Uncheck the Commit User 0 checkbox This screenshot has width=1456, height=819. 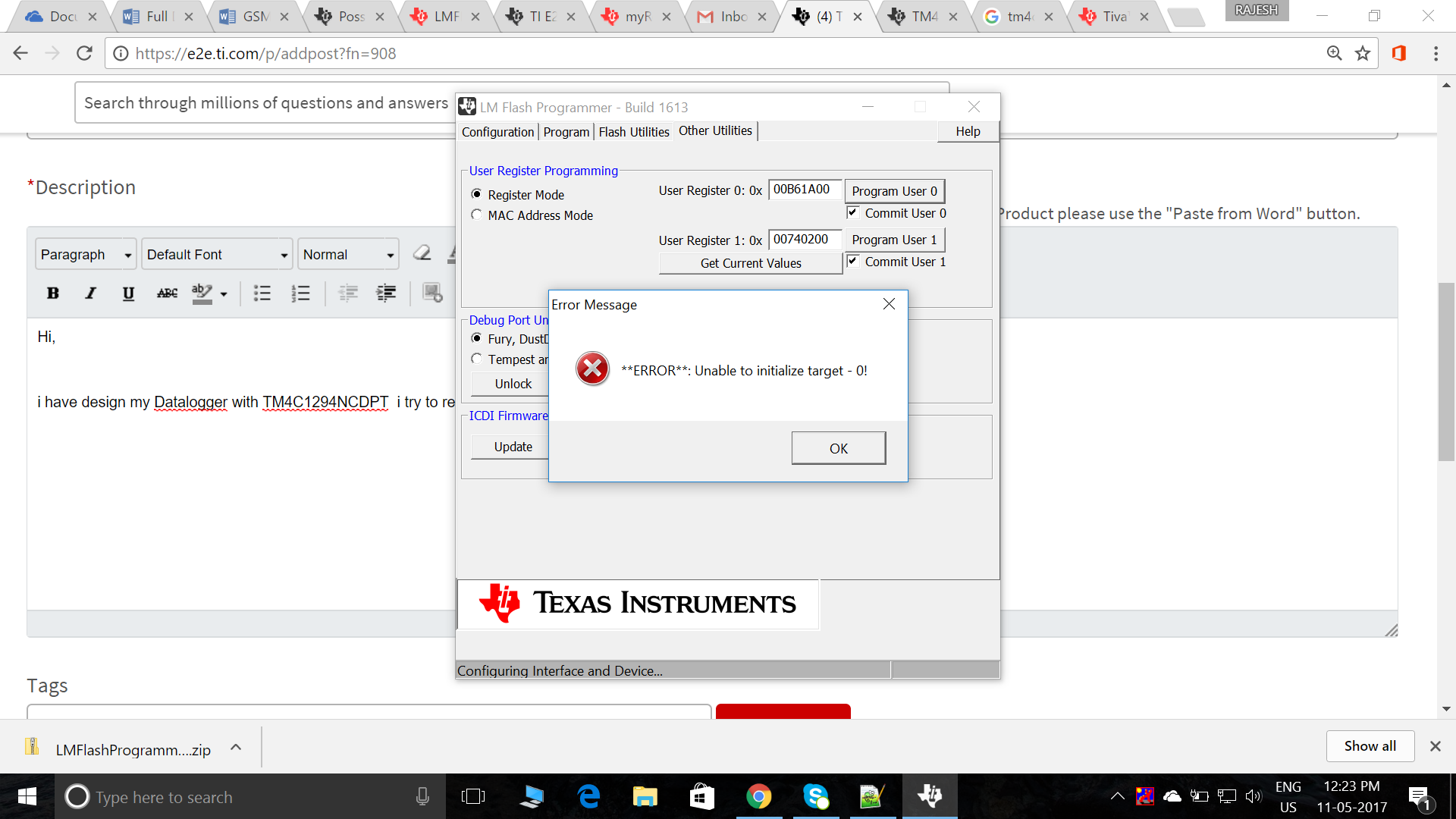(x=853, y=213)
